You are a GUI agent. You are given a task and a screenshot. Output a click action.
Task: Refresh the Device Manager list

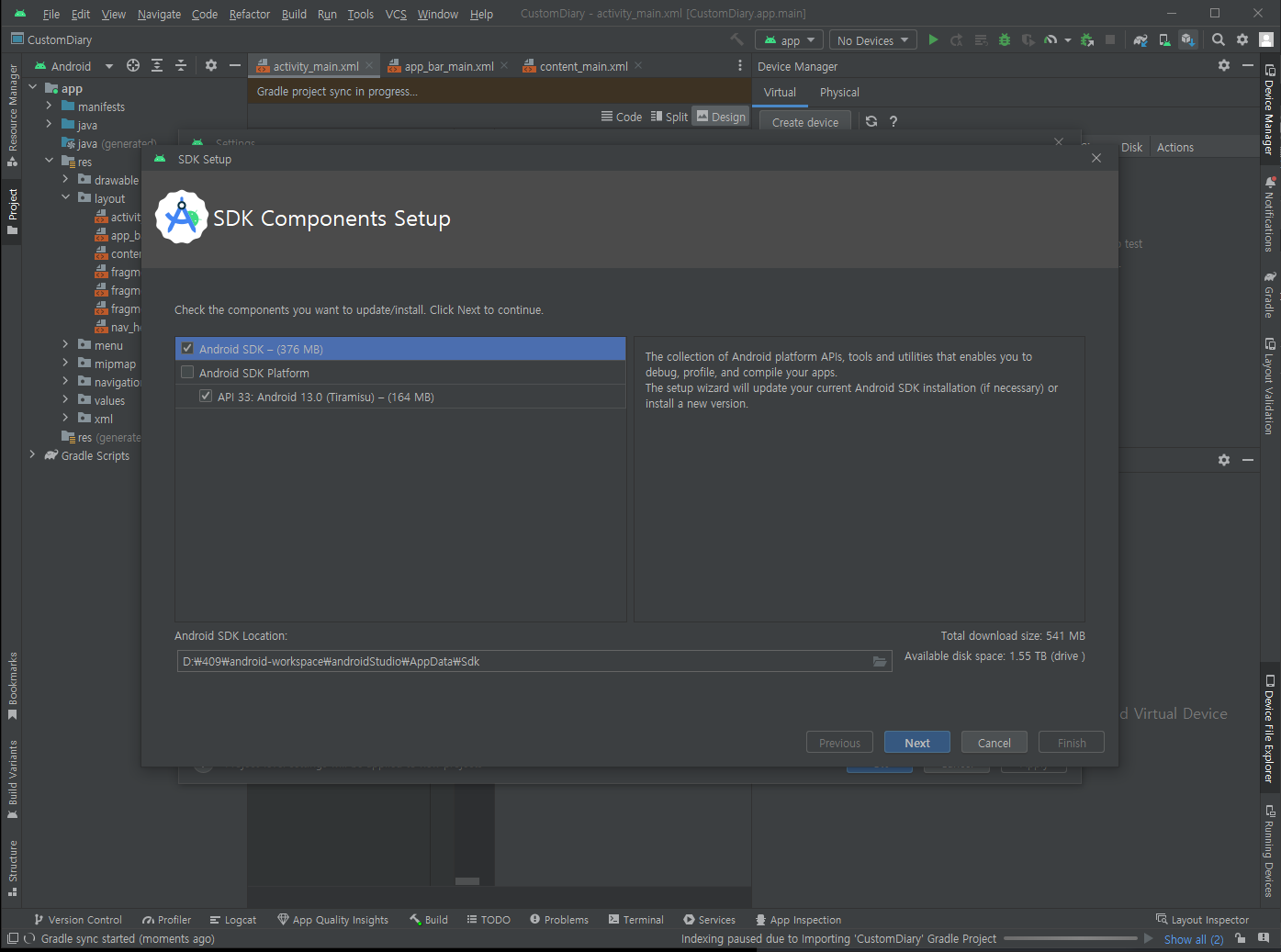(871, 121)
